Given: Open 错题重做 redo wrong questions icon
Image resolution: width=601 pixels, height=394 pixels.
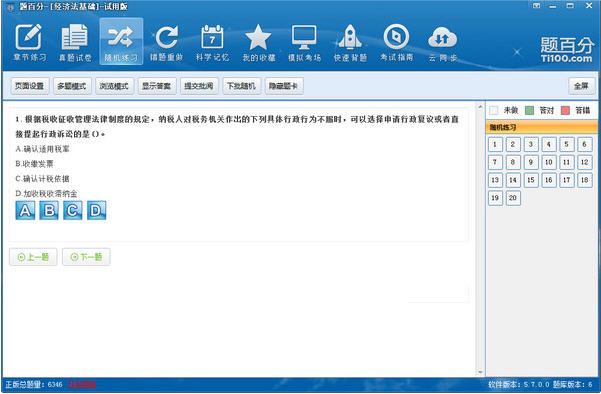Looking at the screenshot, I should click(x=166, y=42).
